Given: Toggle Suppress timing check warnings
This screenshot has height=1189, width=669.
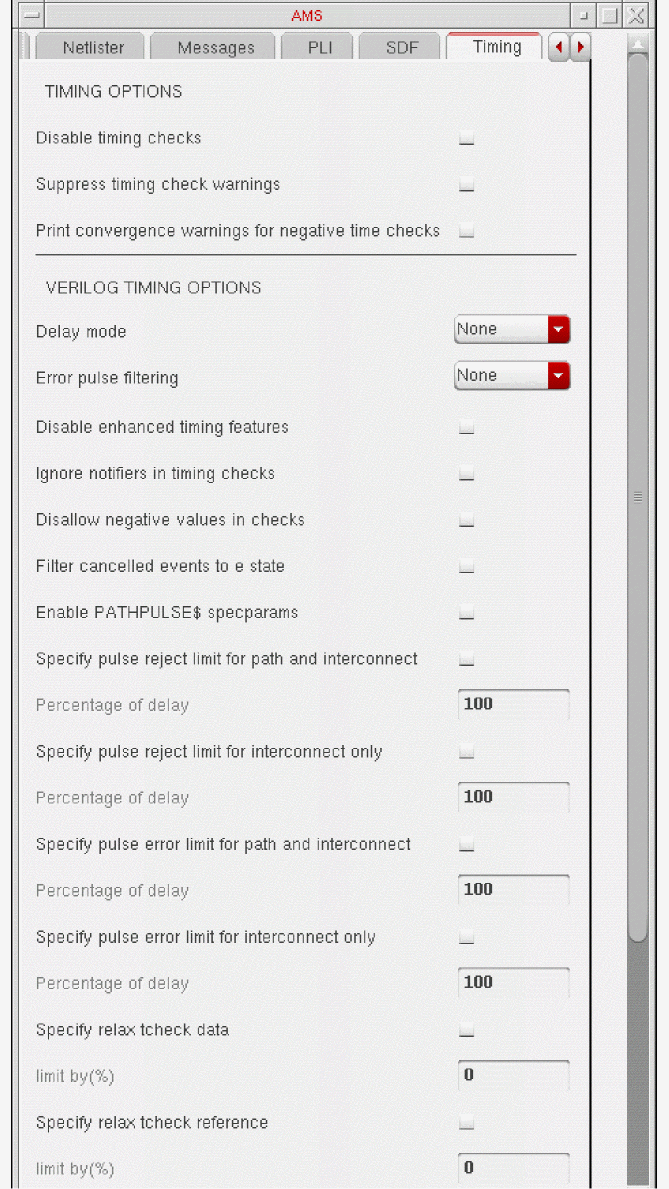Looking at the screenshot, I should tap(466, 186).
